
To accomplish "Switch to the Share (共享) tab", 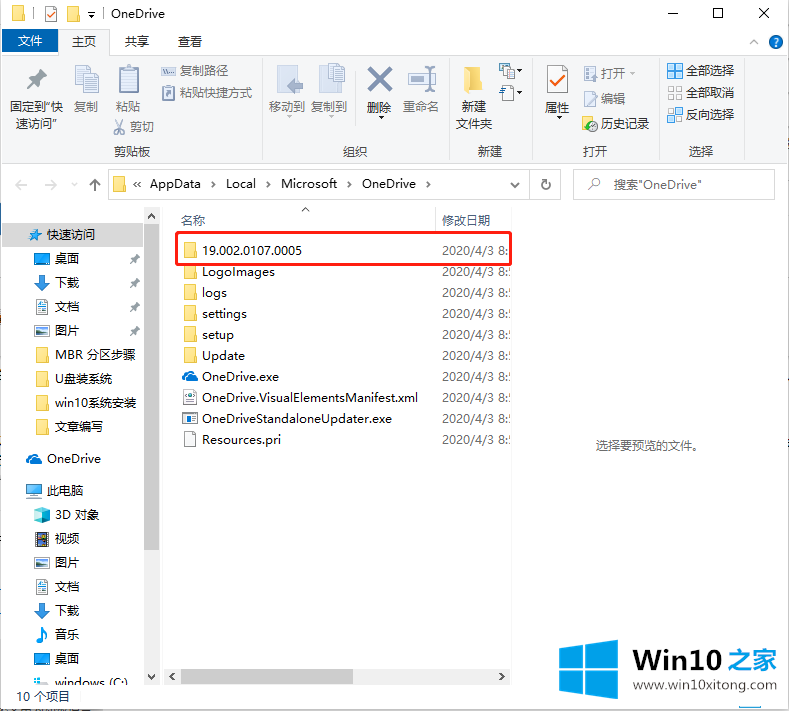I will click(x=137, y=42).
